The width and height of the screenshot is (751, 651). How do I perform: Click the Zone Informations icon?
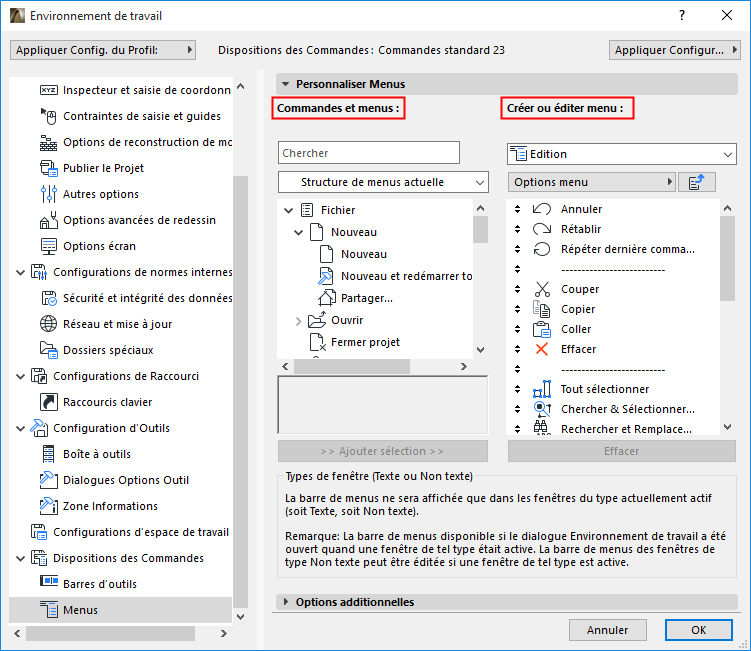[x=48, y=506]
